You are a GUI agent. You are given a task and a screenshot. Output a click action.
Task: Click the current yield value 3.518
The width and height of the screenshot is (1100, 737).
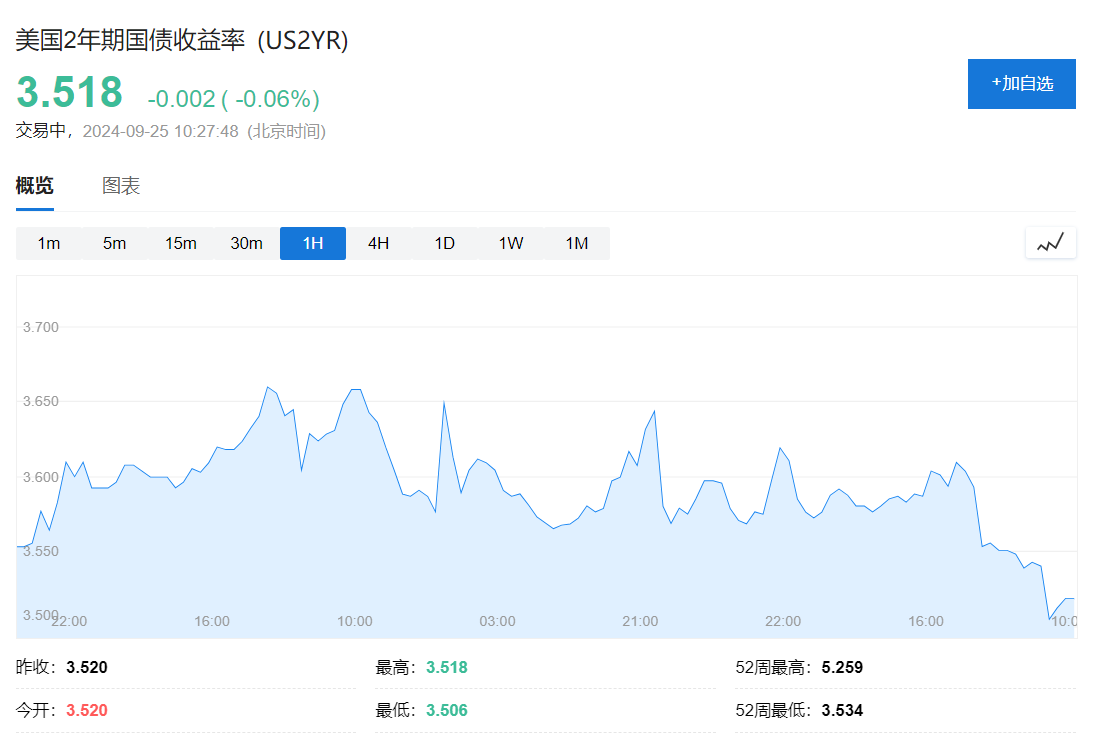69,93
